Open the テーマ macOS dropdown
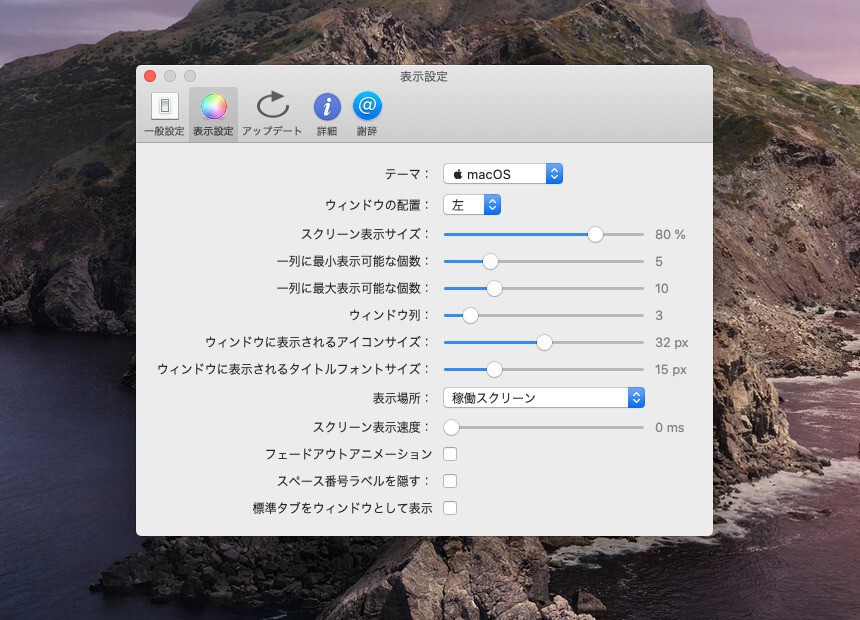 503,174
